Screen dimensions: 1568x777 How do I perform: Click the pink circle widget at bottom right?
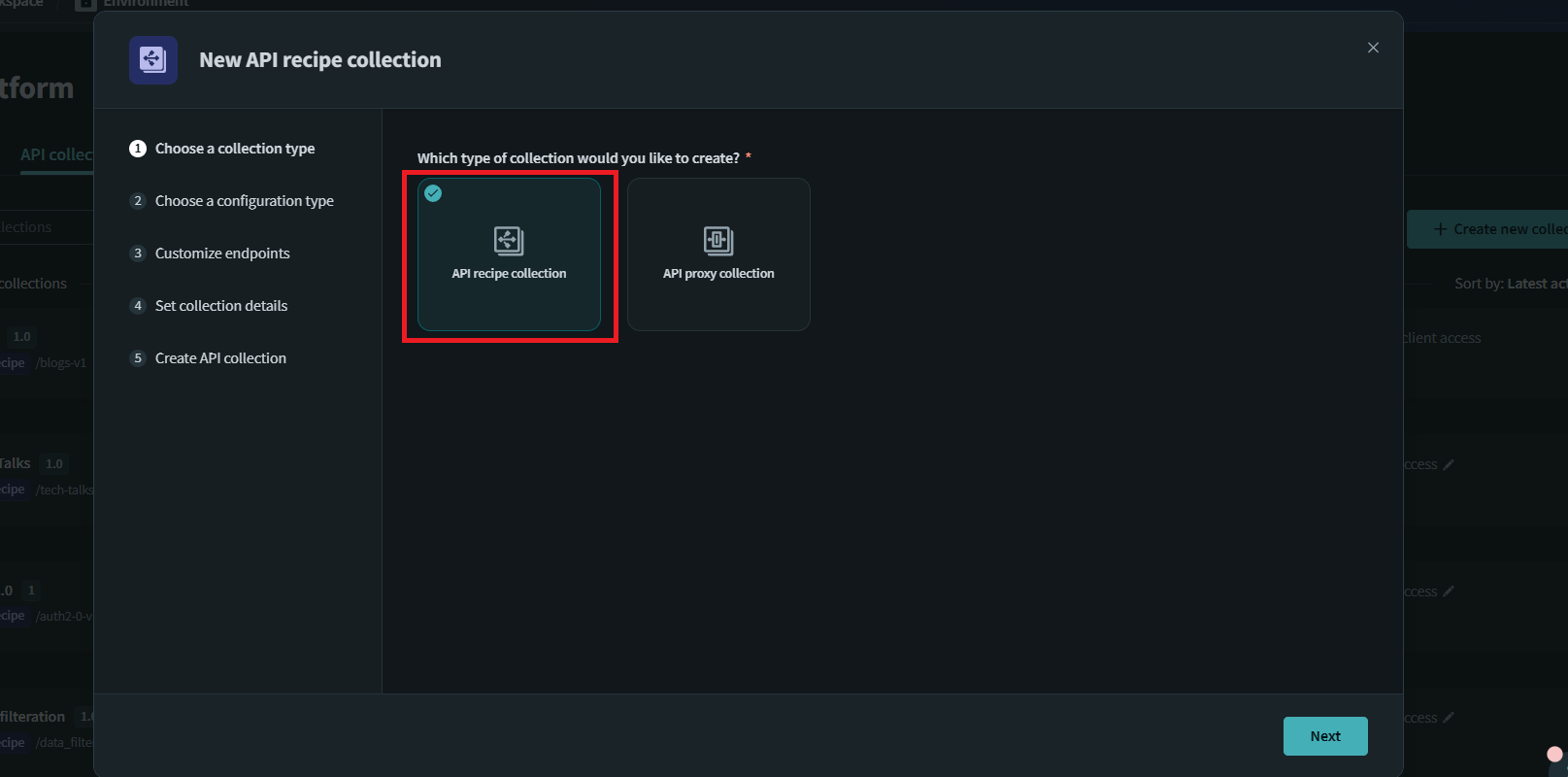pos(1554,755)
